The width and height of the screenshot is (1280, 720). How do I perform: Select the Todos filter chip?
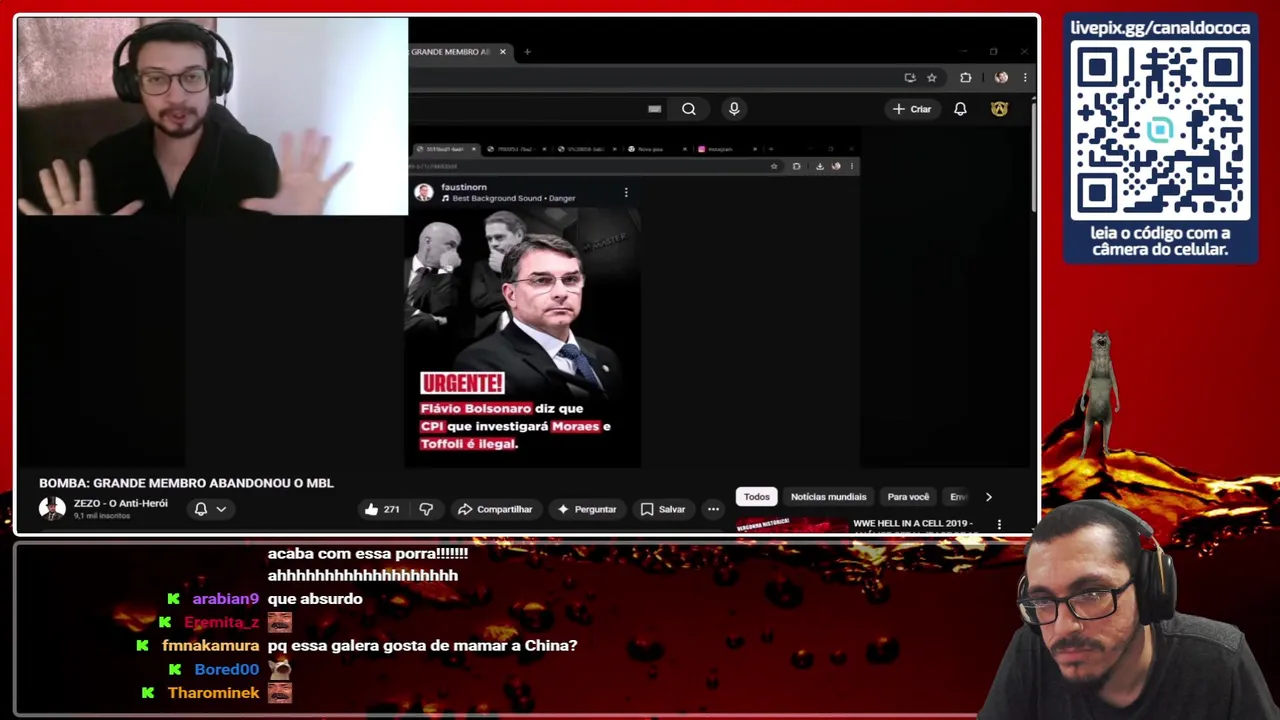click(x=757, y=497)
